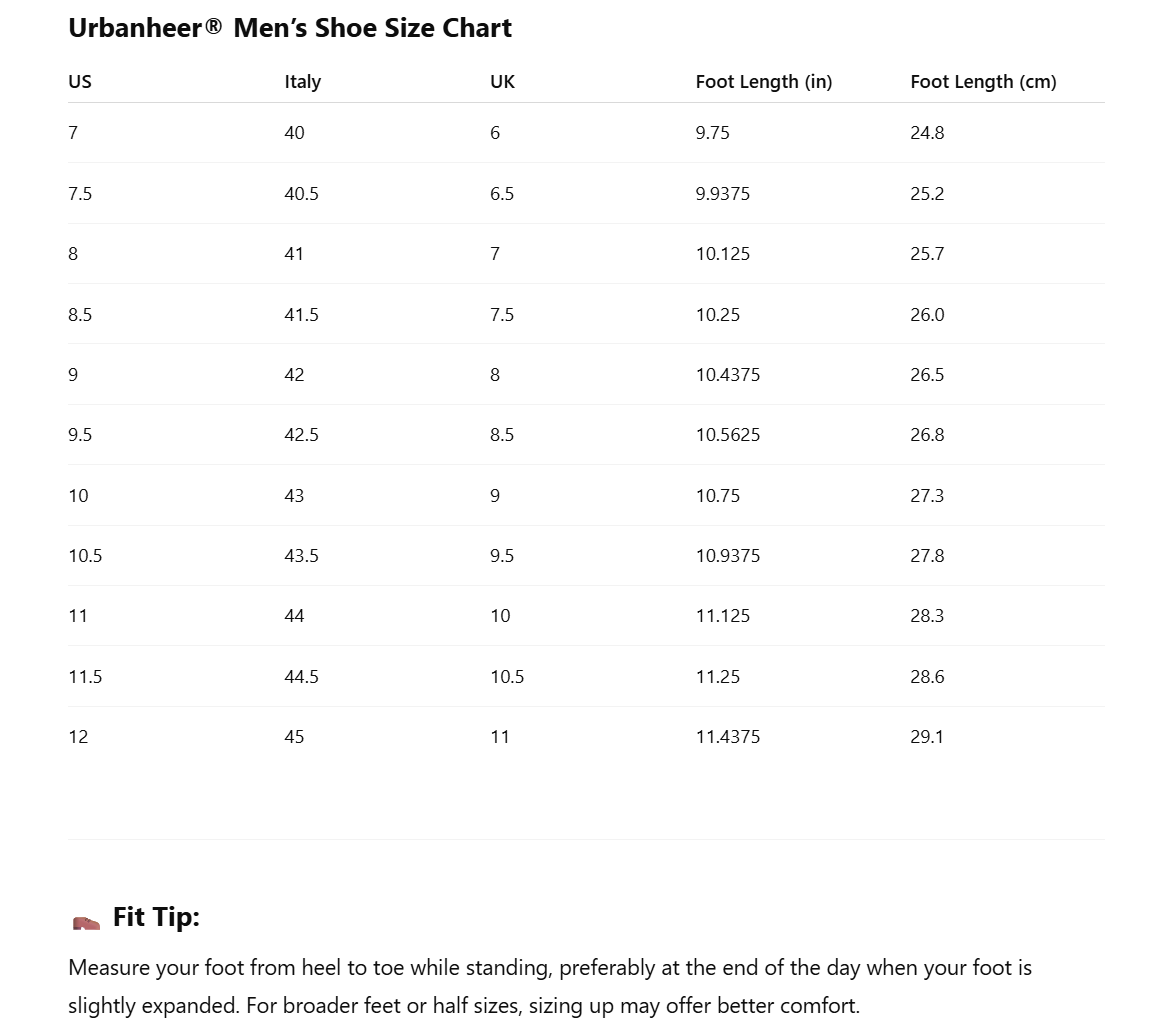Click the UK column header
The height and width of the screenshot is (1033, 1150).
pyautogui.click(x=502, y=82)
